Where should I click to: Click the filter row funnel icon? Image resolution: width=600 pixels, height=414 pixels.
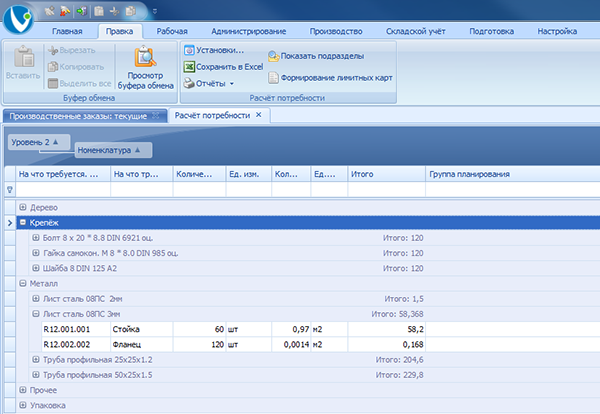(x=10, y=188)
